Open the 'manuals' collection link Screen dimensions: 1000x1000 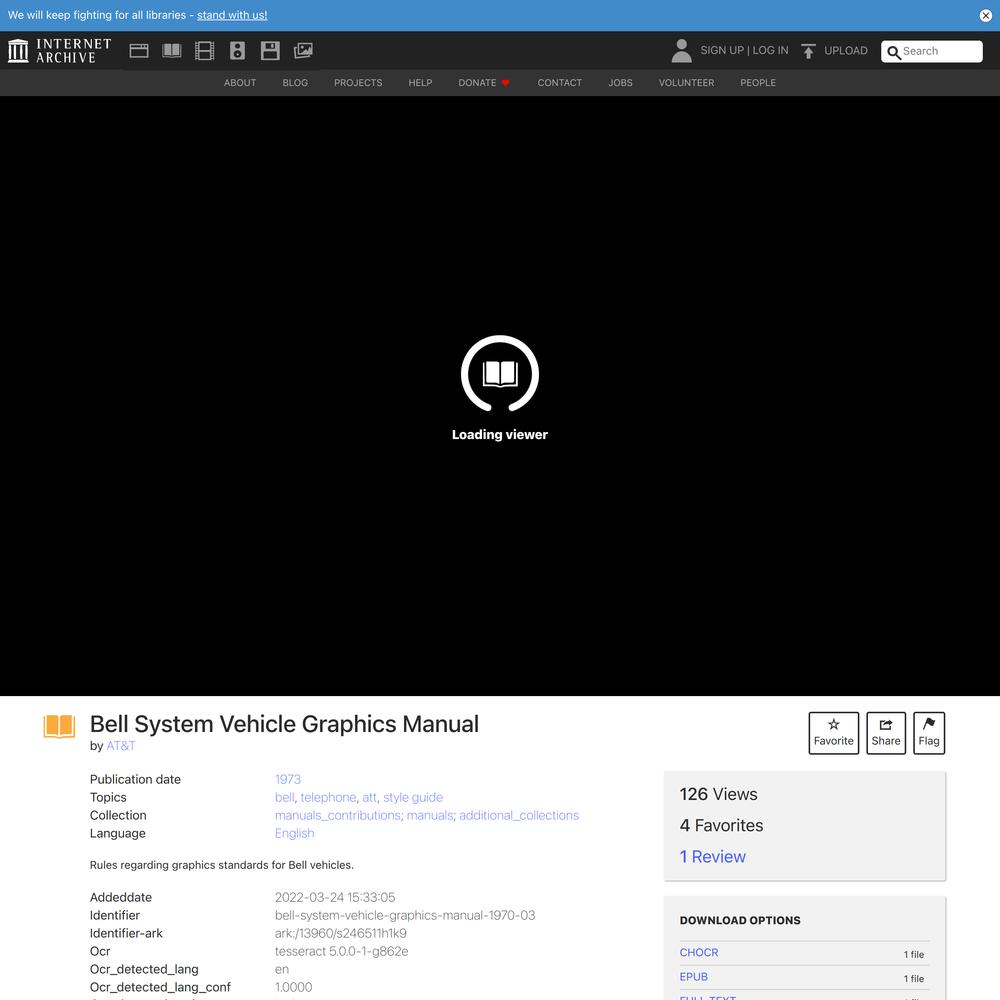430,815
